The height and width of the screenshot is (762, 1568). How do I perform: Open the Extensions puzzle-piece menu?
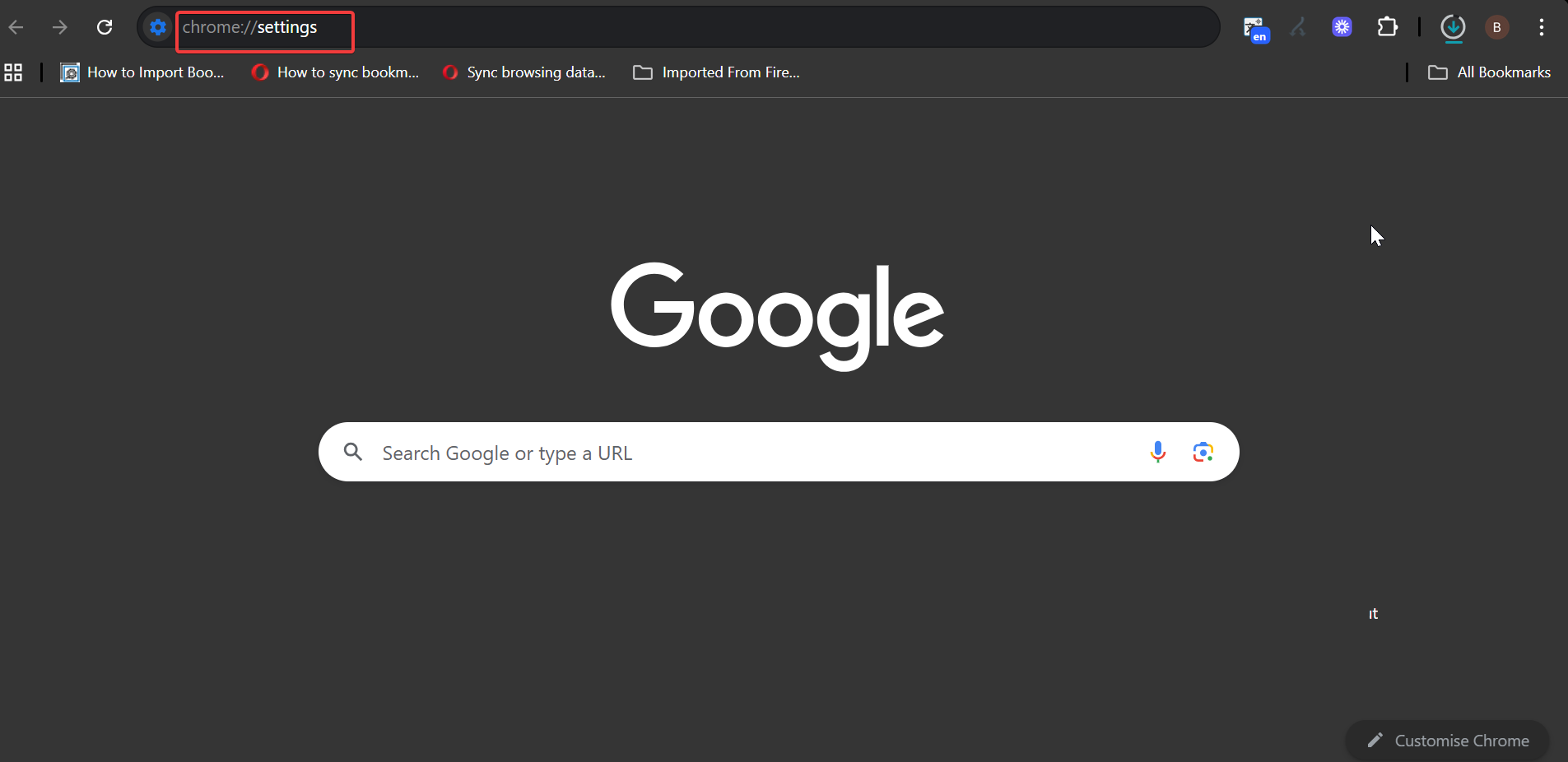(x=1388, y=27)
